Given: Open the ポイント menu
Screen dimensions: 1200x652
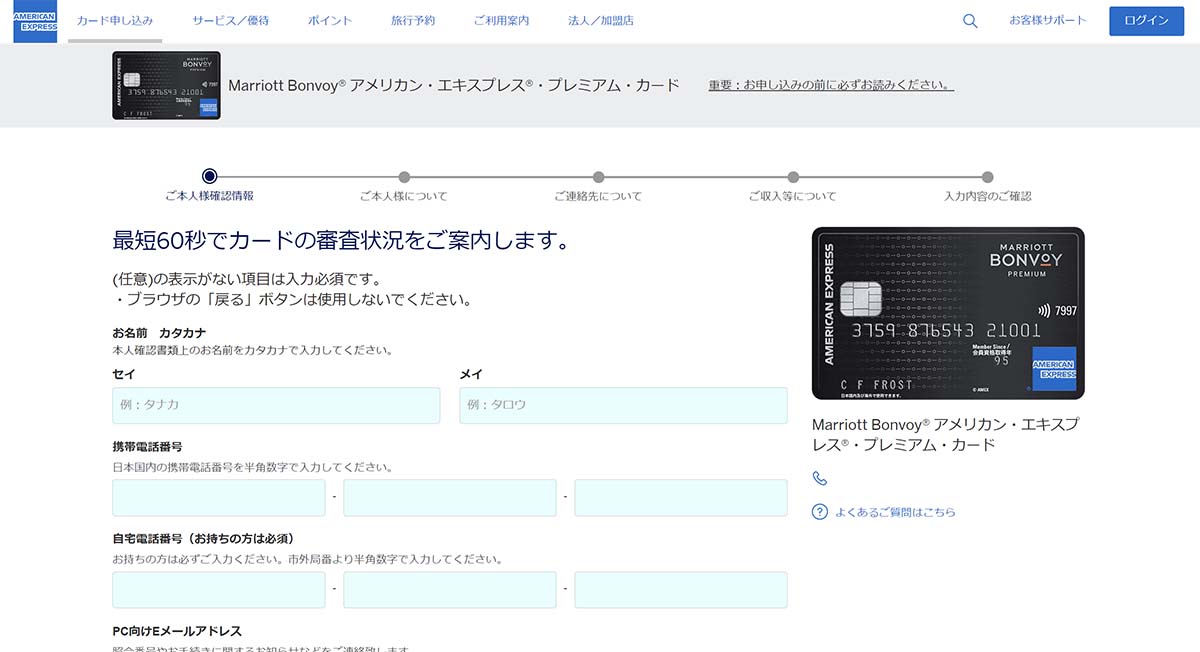Looking at the screenshot, I should pyautogui.click(x=330, y=21).
